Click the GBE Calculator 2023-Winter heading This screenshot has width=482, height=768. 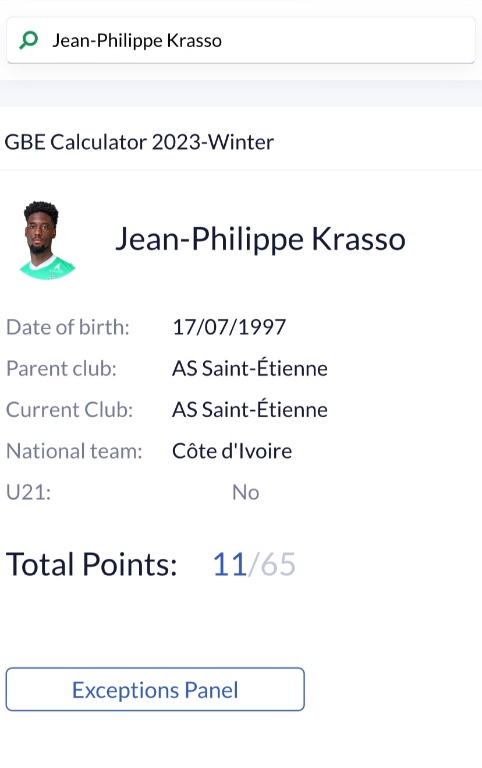click(139, 142)
